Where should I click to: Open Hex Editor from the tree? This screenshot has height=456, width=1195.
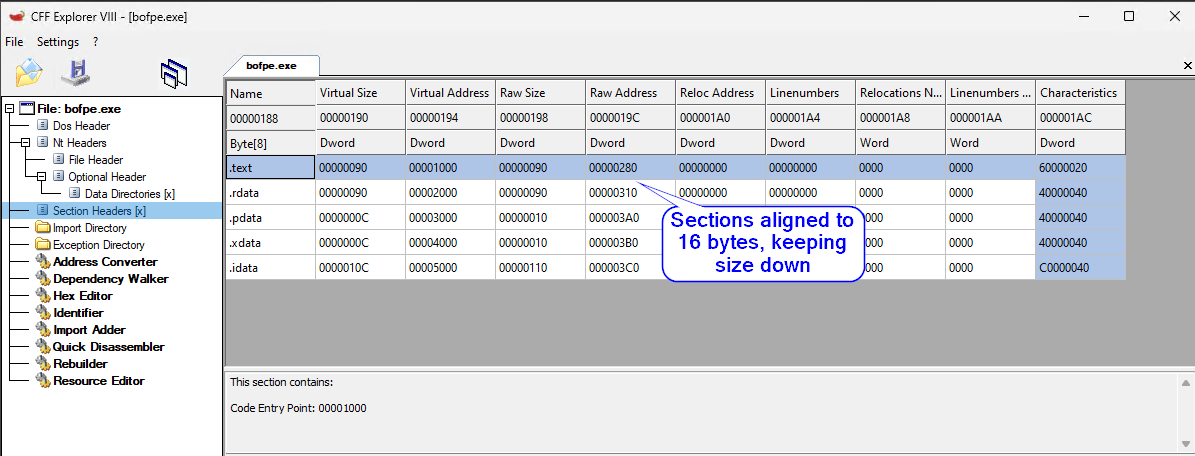click(82, 296)
